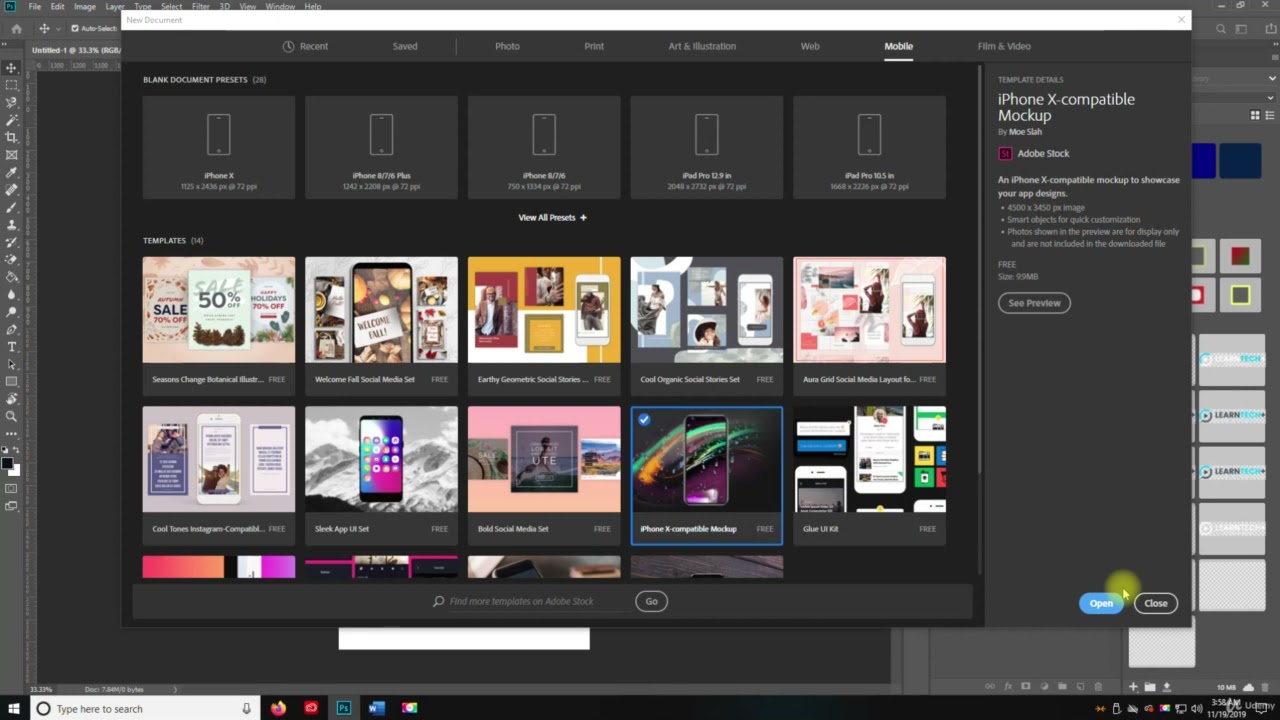Open Firefox from the taskbar
The image size is (1280, 720).
(x=278, y=708)
